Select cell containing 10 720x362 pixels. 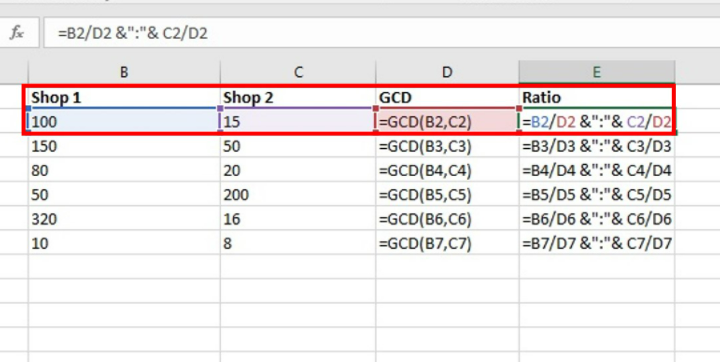(x=124, y=243)
